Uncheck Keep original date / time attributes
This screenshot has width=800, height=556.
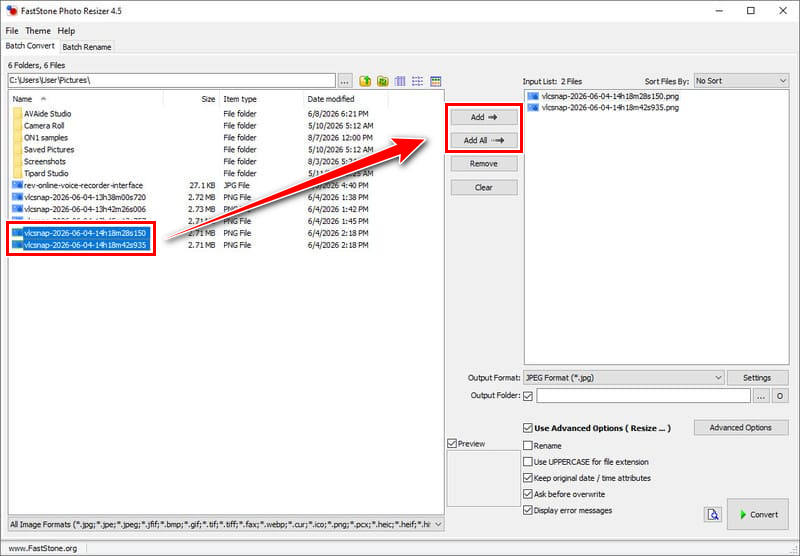pos(528,478)
